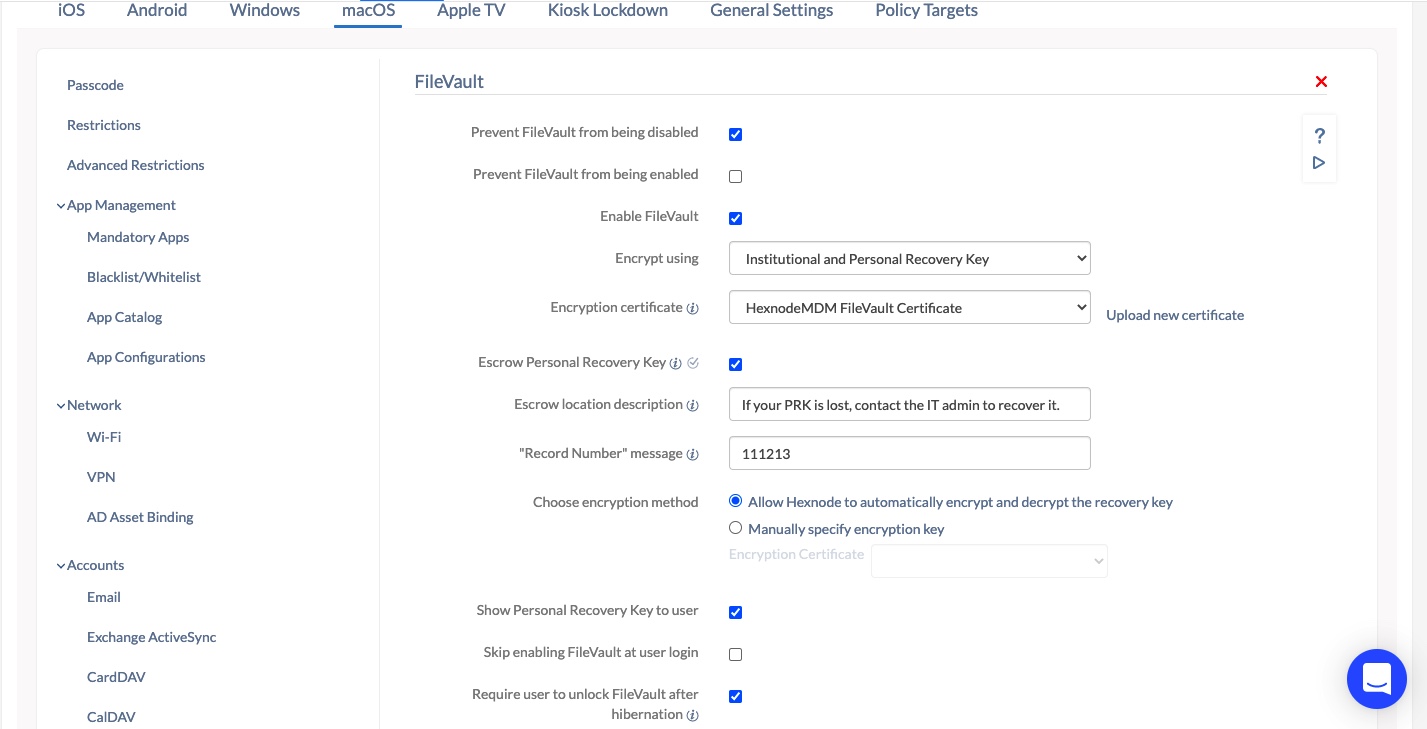Open Wi-Fi settings in sidebar
Viewport: 1427px width, 729px height.
104,437
